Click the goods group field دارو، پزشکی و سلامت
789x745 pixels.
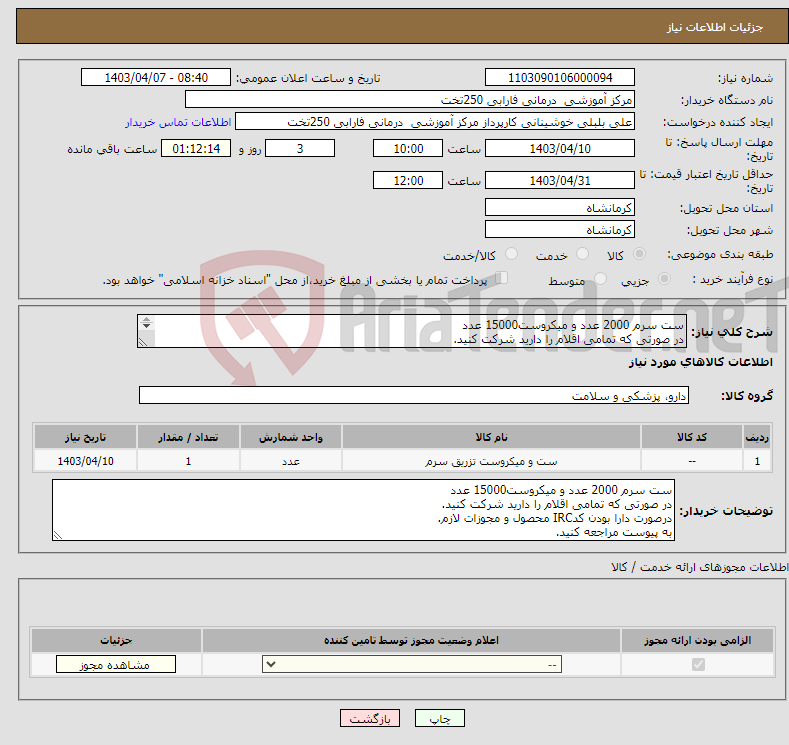(414, 395)
